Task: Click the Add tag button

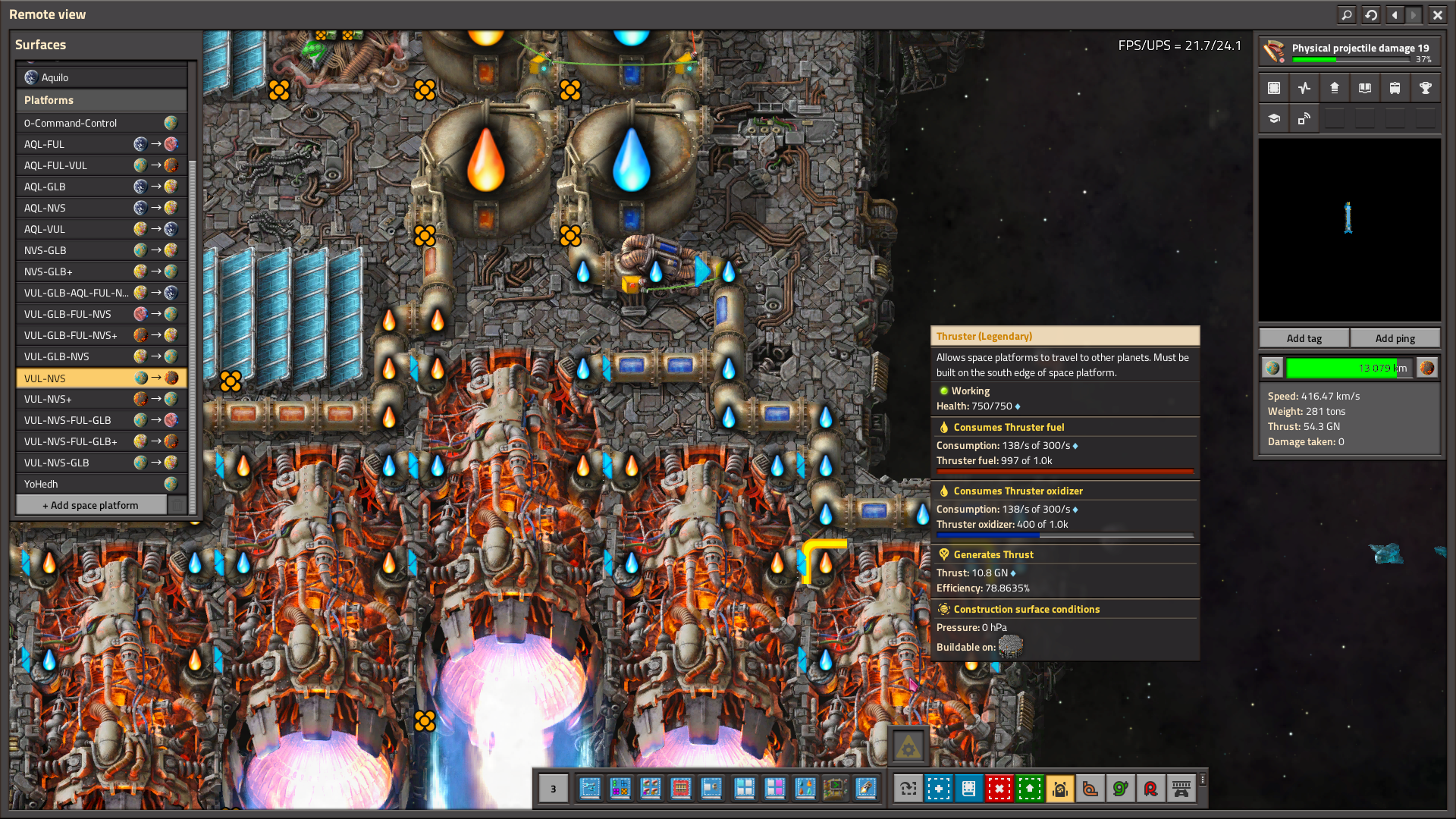Action: 1304,338
